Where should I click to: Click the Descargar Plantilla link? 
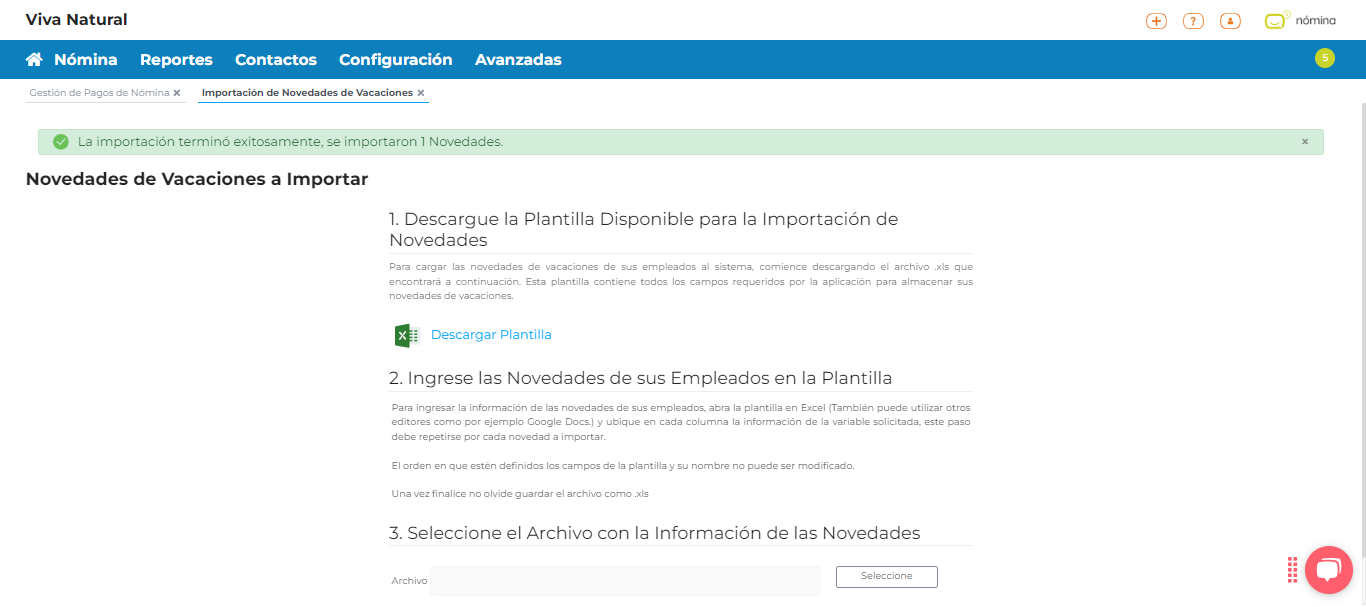[x=491, y=335]
